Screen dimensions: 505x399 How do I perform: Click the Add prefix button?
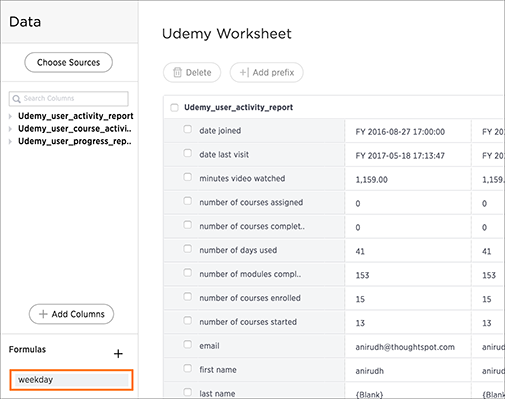266,72
